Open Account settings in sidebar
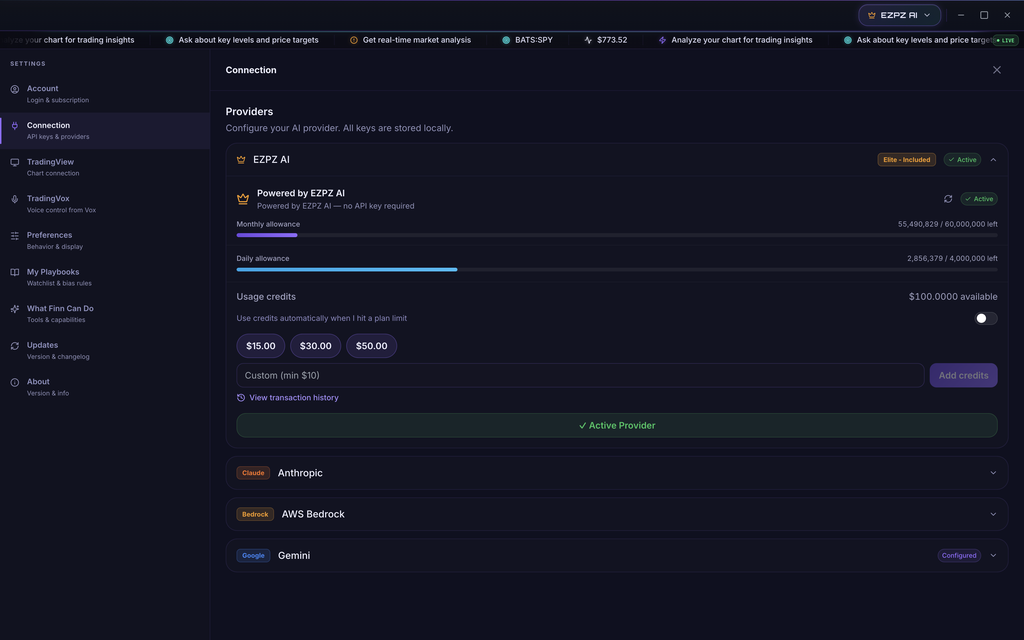The height and width of the screenshot is (640, 1024). [x=104, y=94]
